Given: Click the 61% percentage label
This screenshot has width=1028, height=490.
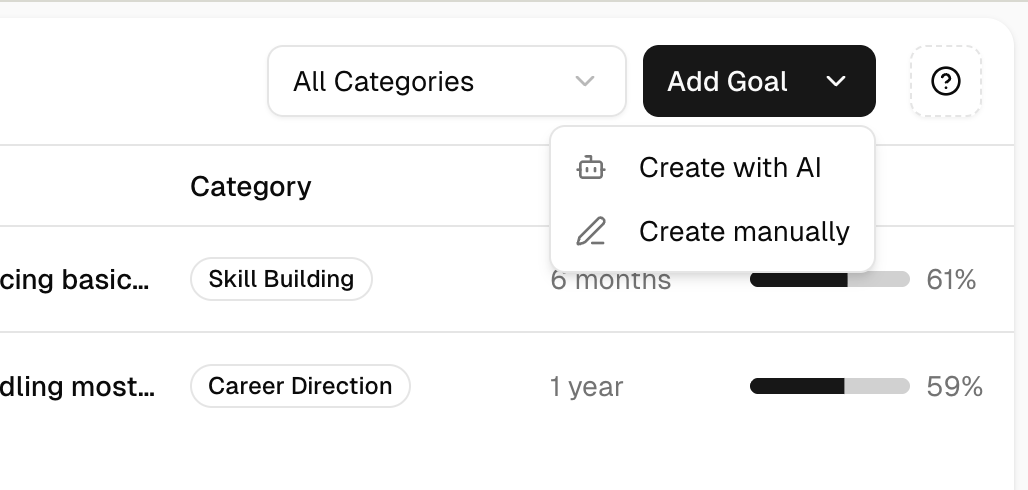Looking at the screenshot, I should [951, 280].
